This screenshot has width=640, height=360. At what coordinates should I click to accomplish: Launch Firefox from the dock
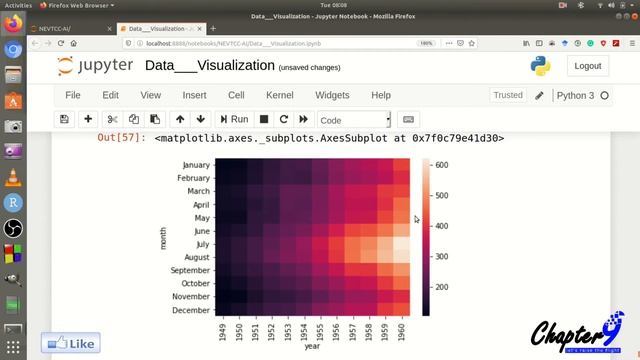[x=13, y=24]
